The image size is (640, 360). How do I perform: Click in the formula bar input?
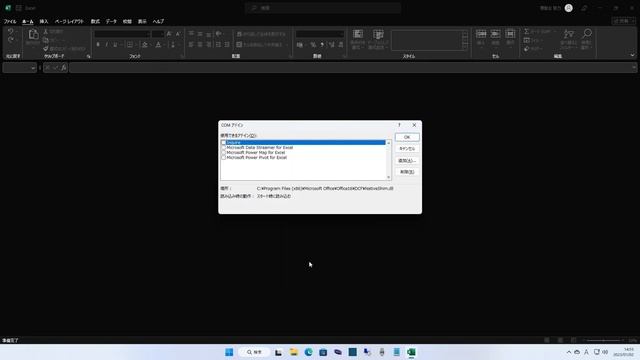[x=350, y=68]
